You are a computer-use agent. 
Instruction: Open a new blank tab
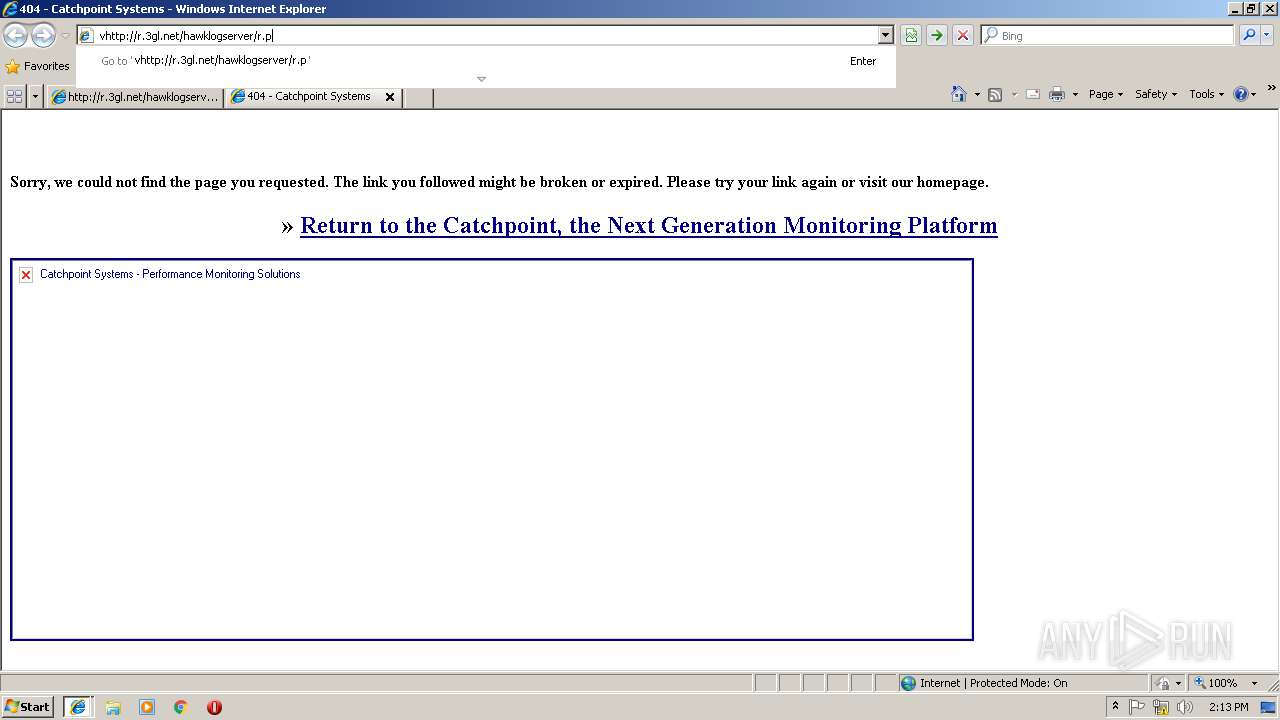[x=418, y=97]
